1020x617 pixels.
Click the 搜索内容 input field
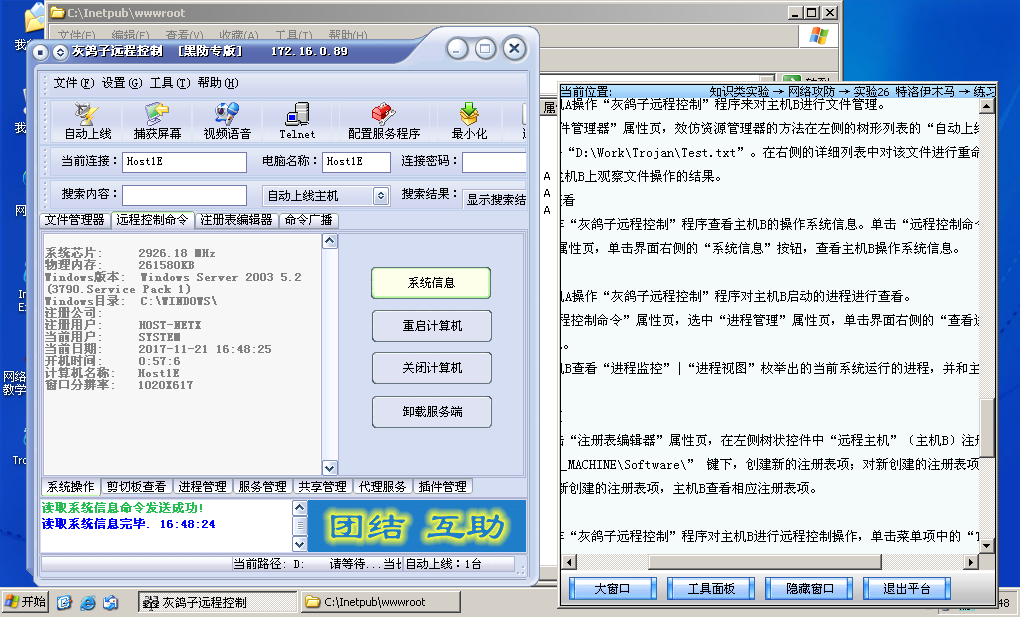point(185,195)
